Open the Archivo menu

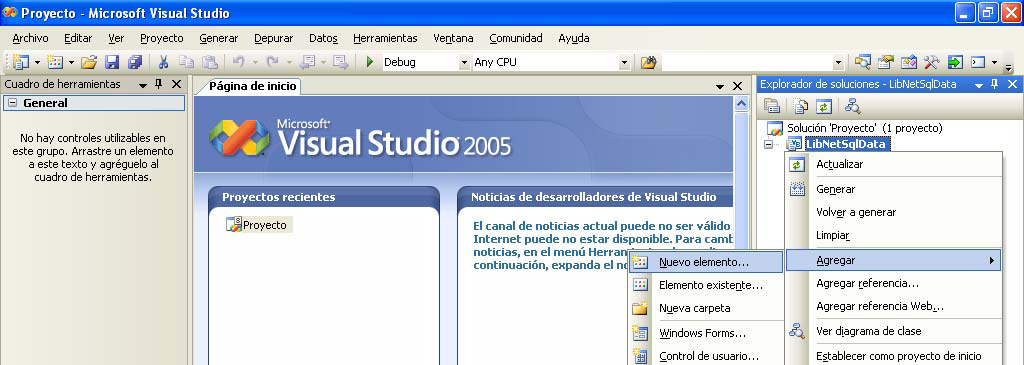pyautogui.click(x=30, y=38)
